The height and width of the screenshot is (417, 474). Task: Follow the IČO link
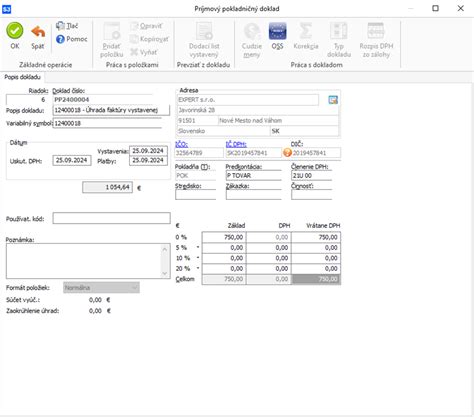pos(181,144)
